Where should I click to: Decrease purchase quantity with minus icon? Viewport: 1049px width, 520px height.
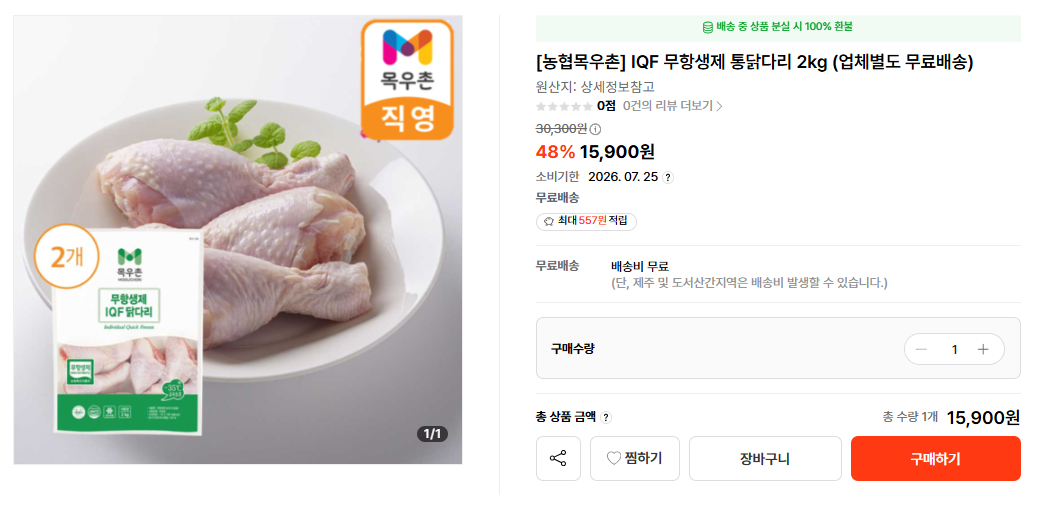coord(921,349)
